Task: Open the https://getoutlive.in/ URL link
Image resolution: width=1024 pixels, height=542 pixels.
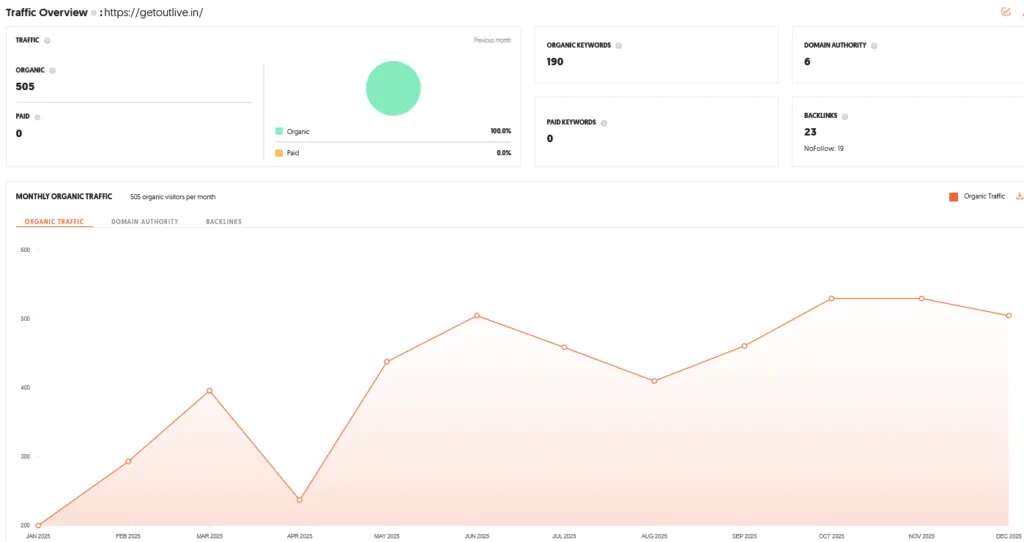Action: coord(153,12)
